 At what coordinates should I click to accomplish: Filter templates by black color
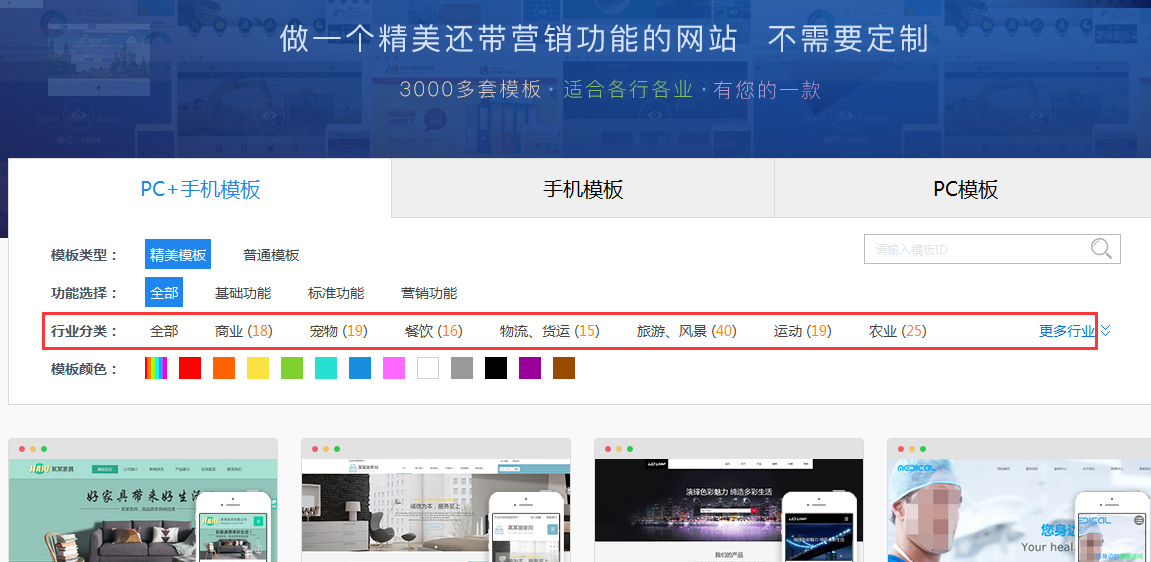pos(496,368)
